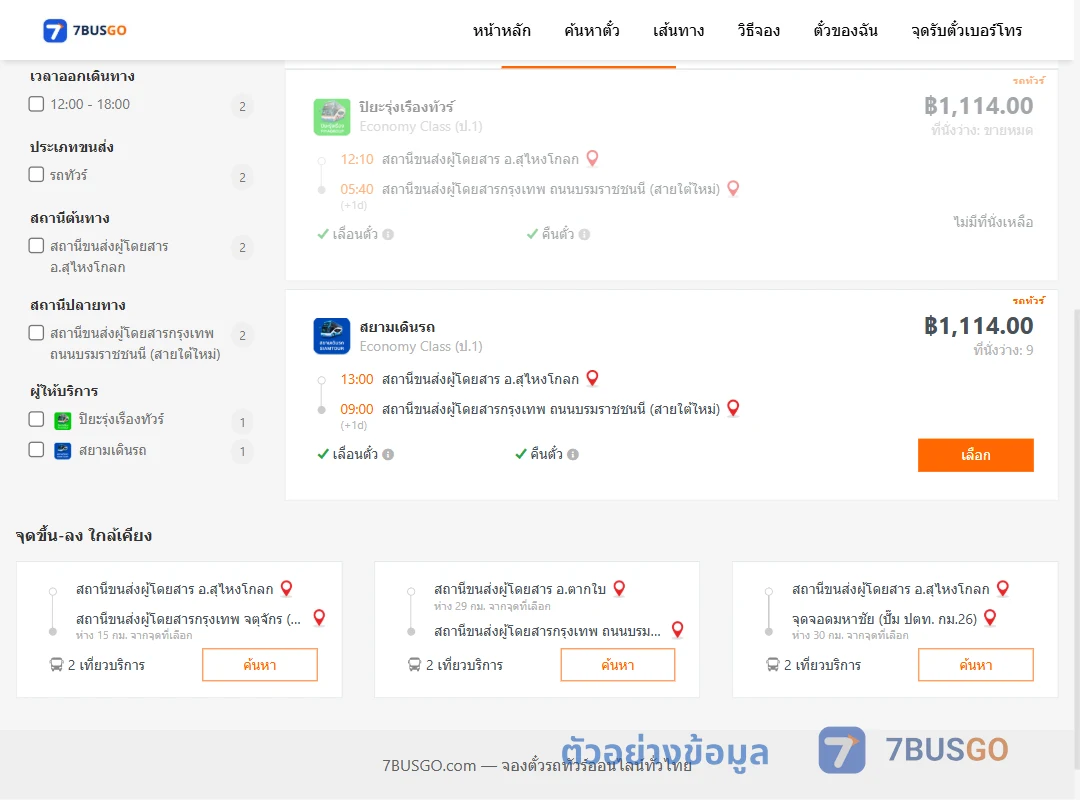This screenshot has height=800, width=1080.
Task: Open map pin for อ.ตากใบ station
Action: tap(619, 588)
